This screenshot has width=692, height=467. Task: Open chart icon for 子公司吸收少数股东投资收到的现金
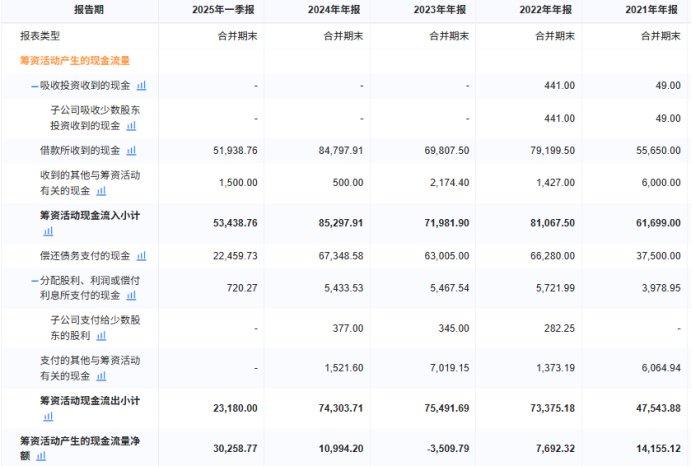131,126
